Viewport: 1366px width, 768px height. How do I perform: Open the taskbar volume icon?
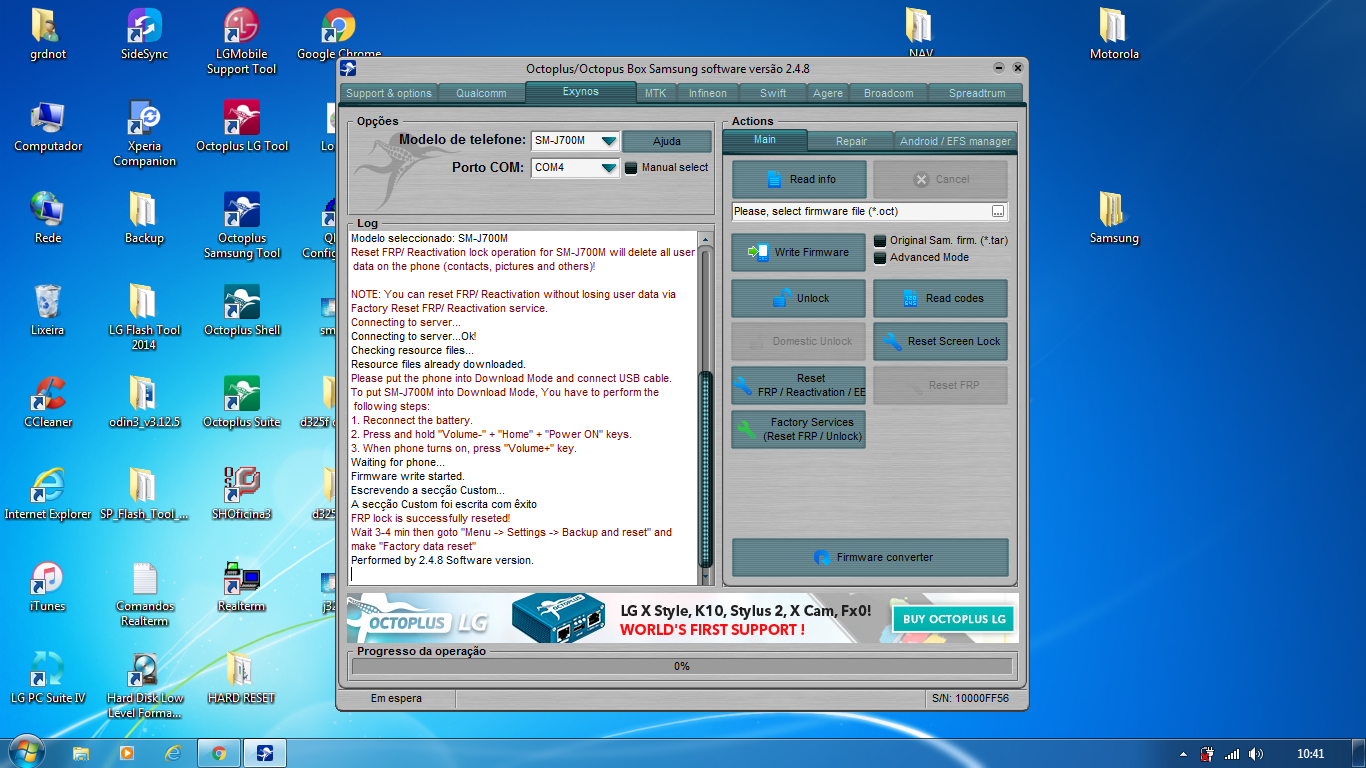click(x=1256, y=754)
